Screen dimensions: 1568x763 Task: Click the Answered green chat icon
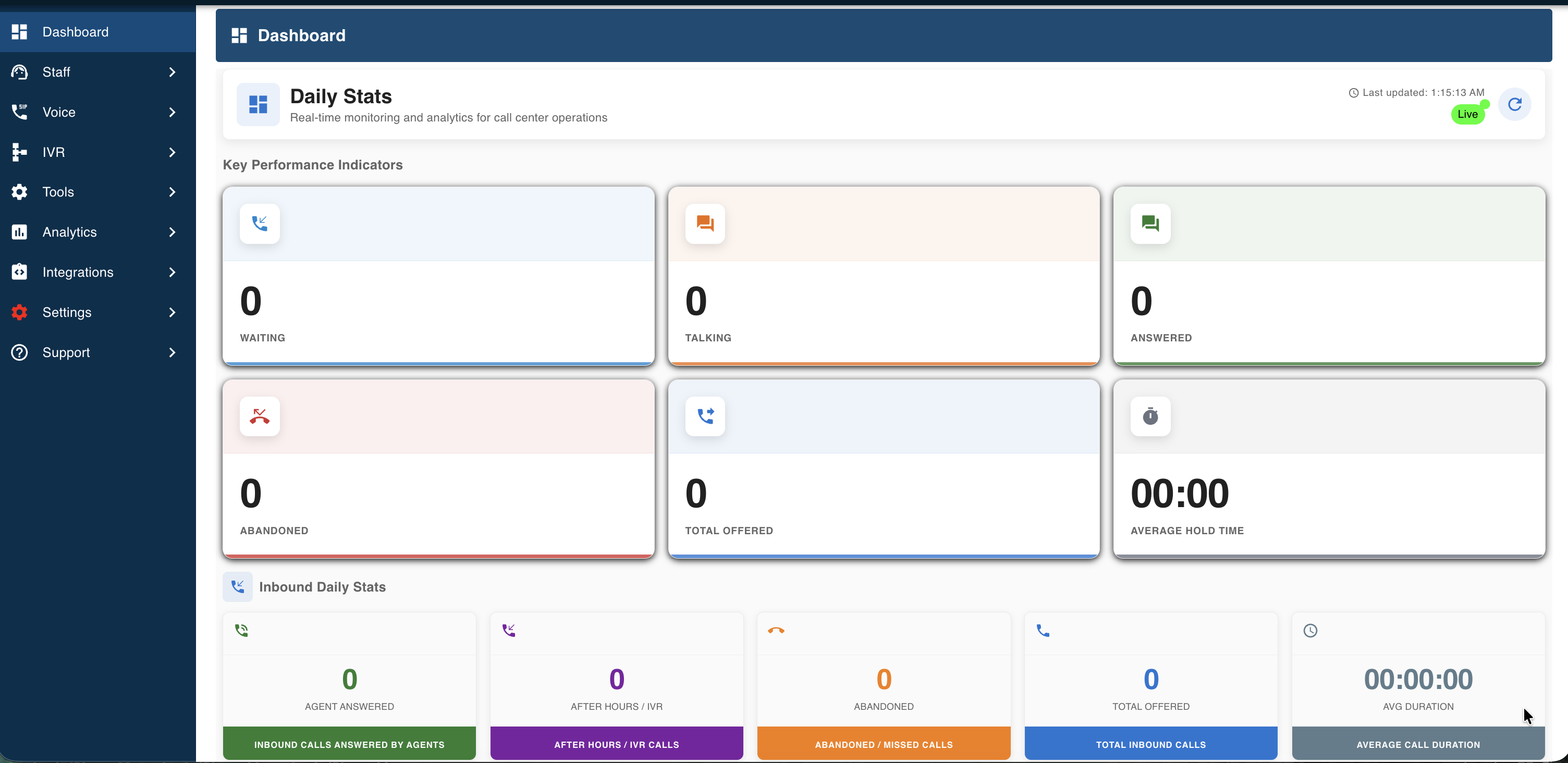1150,223
